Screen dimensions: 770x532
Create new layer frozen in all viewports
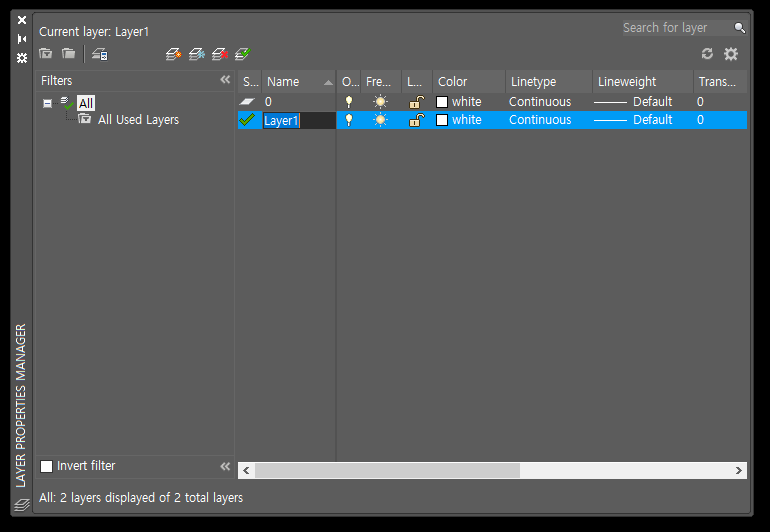click(x=196, y=54)
